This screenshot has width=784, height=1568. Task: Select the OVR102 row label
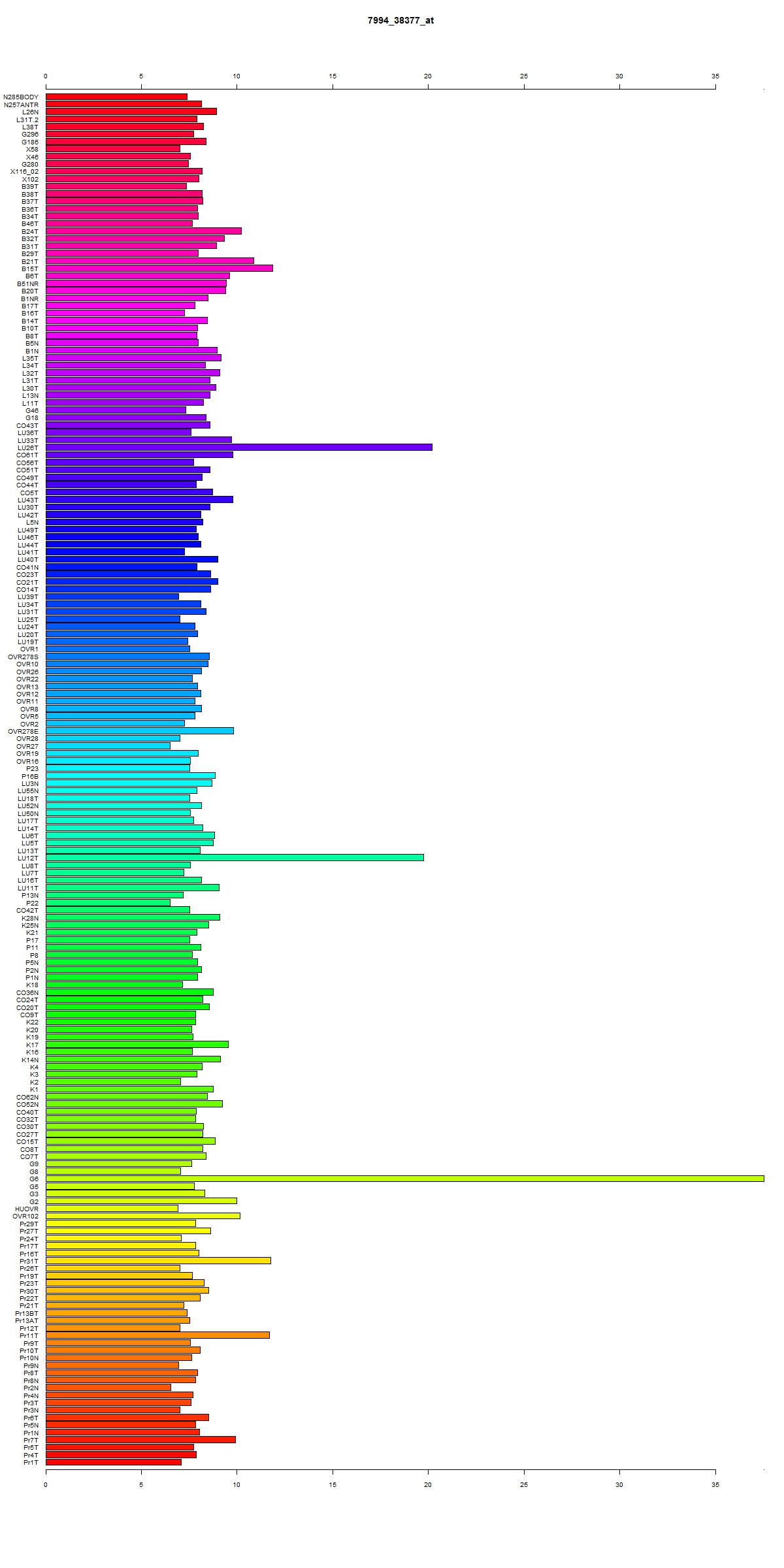coord(25,1216)
